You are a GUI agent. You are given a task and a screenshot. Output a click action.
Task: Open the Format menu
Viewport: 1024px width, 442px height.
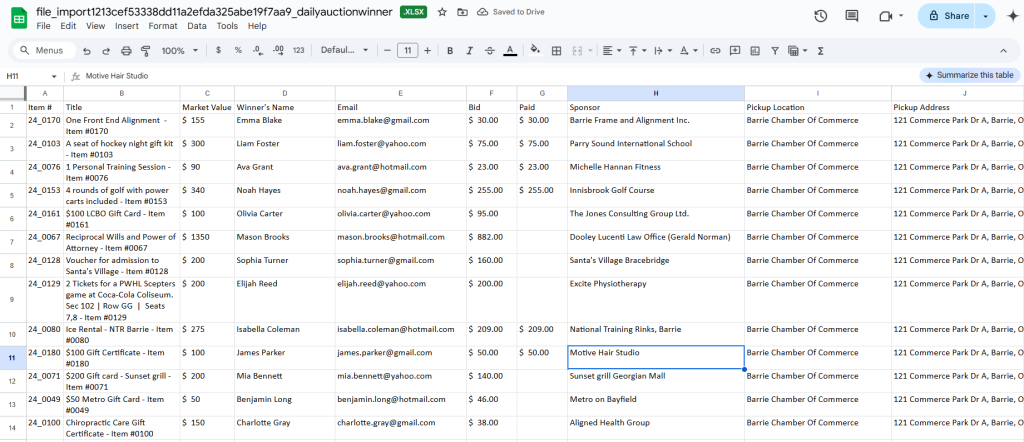point(163,26)
